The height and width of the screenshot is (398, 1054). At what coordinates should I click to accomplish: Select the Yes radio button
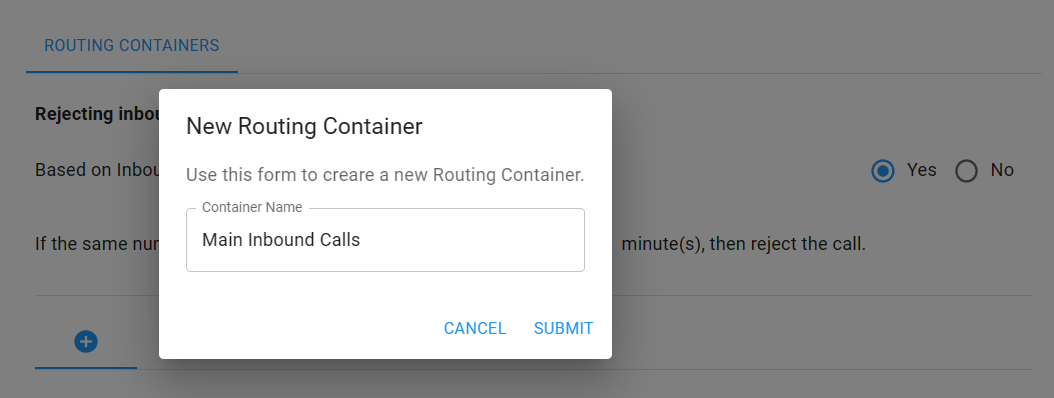tap(883, 171)
